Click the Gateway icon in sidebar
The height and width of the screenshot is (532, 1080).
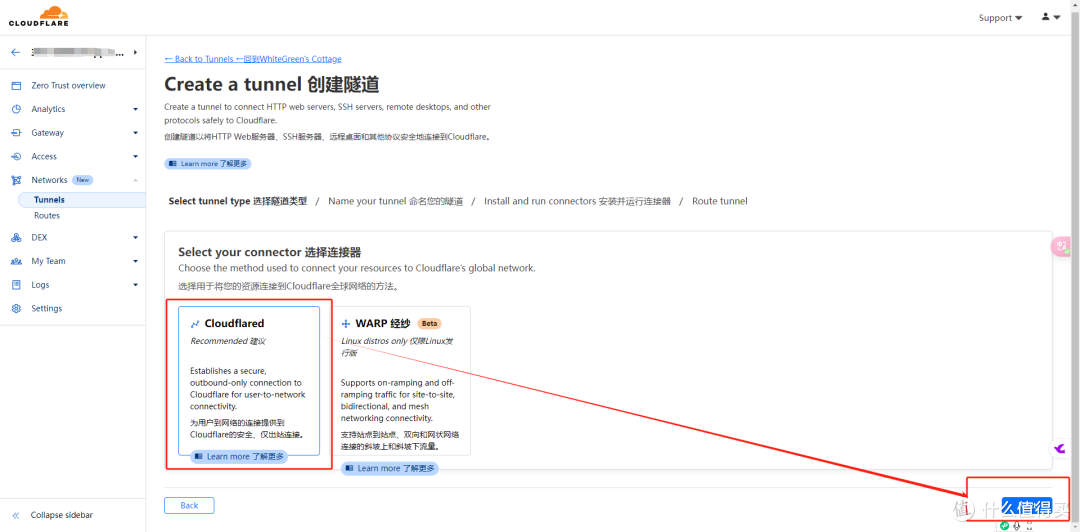[17, 133]
